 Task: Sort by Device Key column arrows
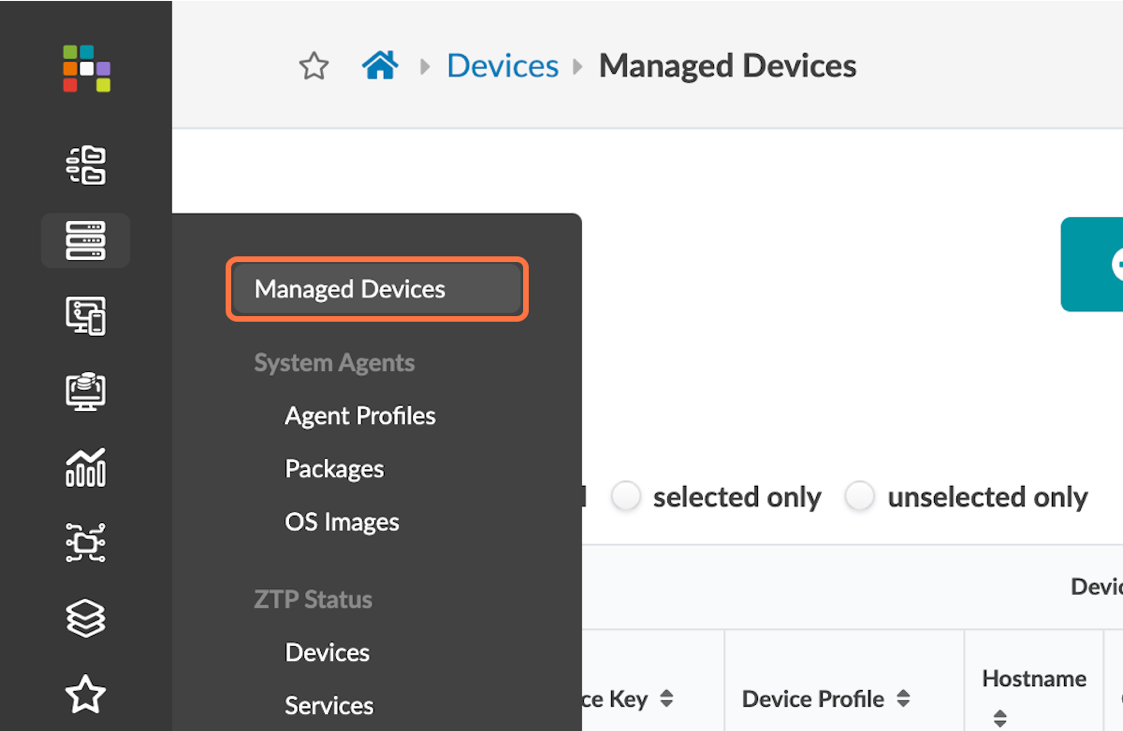pyautogui.click(x=667, y=699)
